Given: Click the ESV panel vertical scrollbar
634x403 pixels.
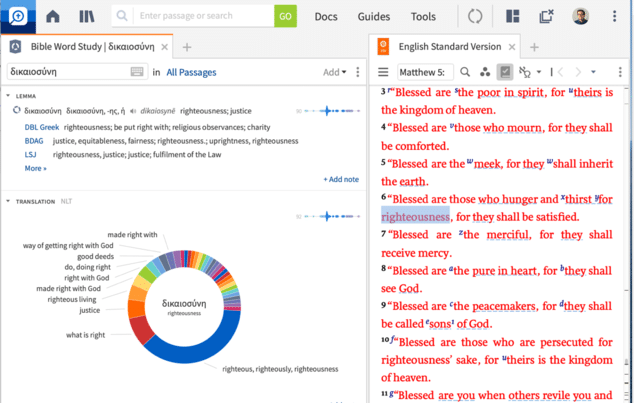Looking at the screenshot, I should click(627, 243).
